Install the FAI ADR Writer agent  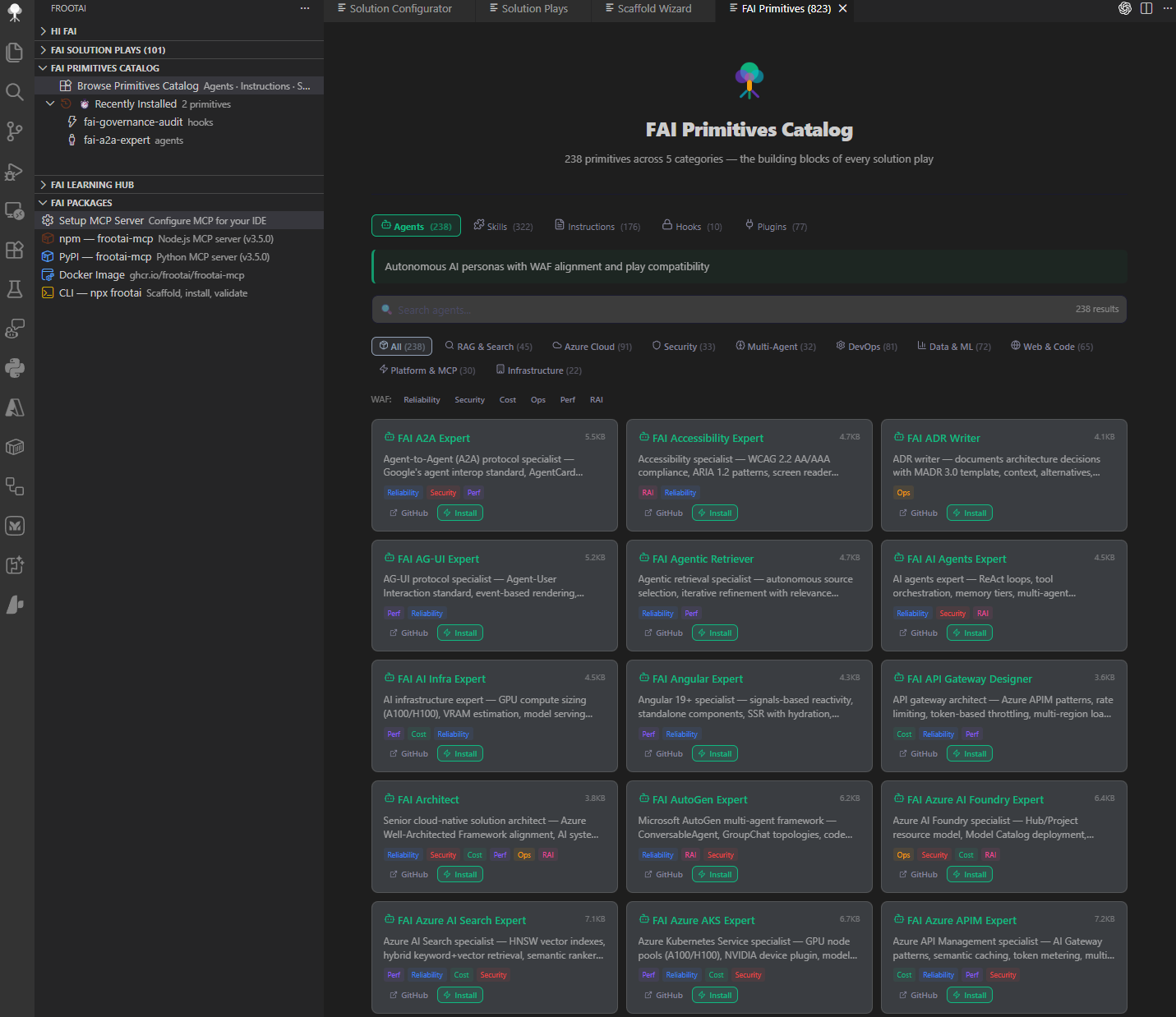(970, 513)
